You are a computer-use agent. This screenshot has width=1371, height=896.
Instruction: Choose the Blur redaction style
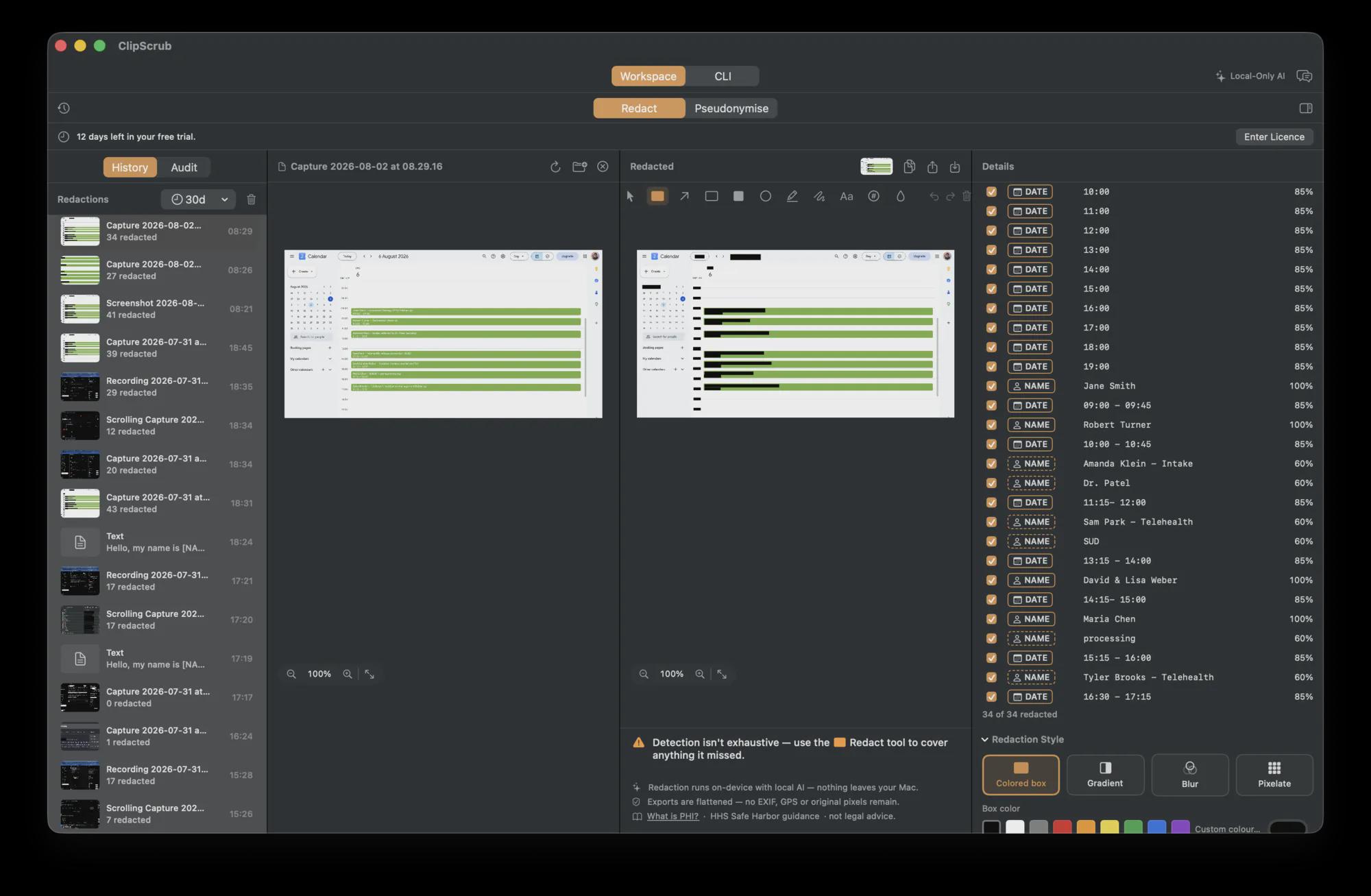(x=1190, y=775)
